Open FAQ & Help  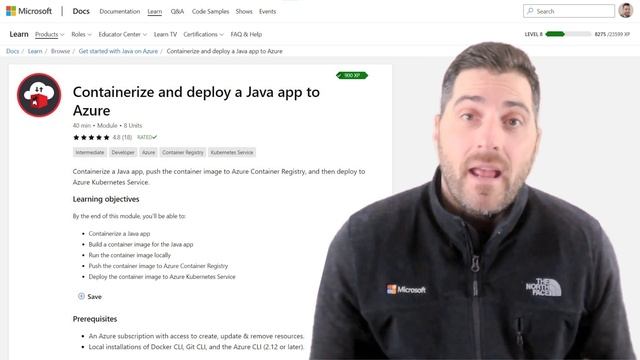246,34
